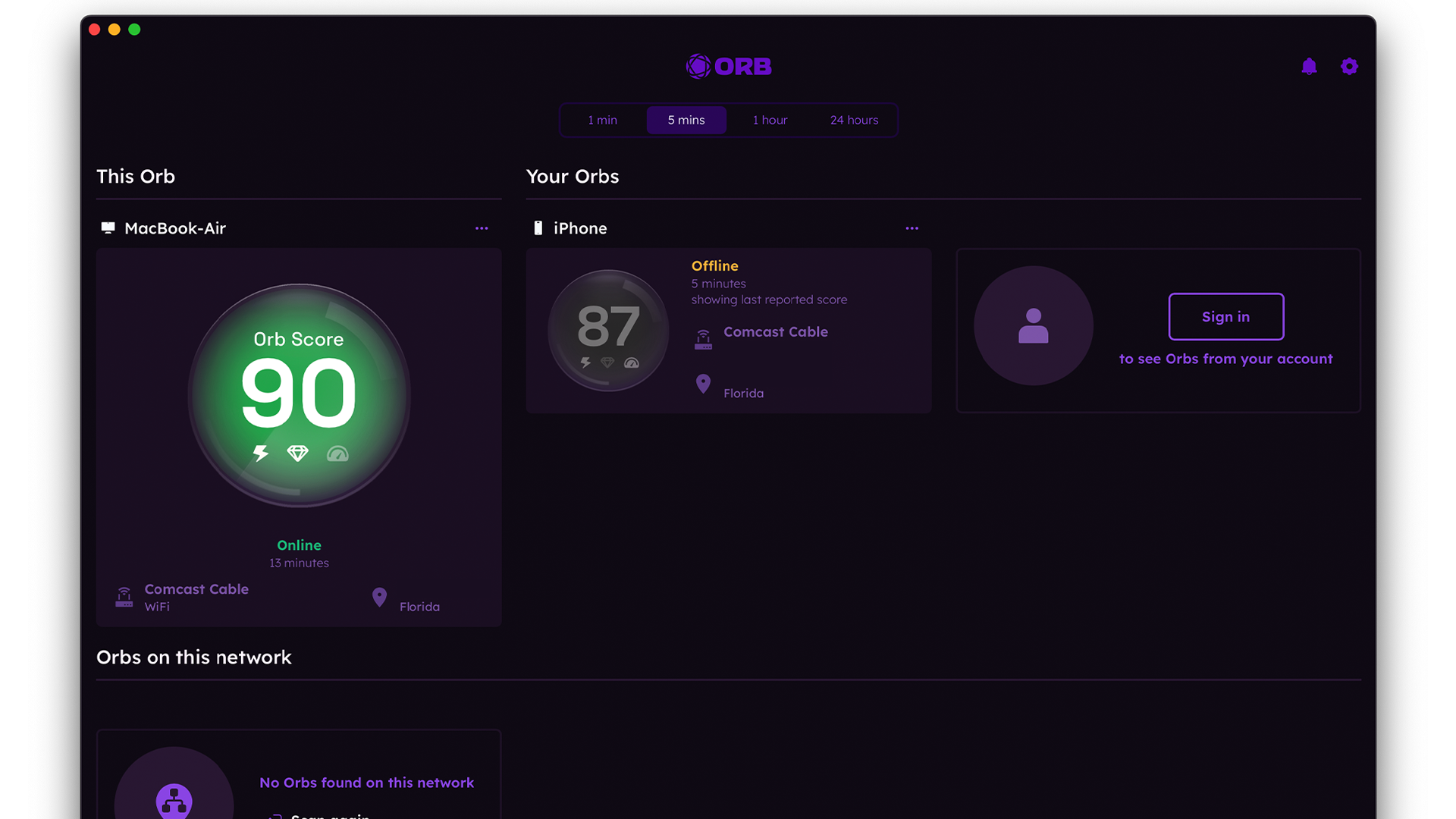Click diamond icon in iPhone orb
The width and height of the screenshot is (1456, 819).
click(x=607, y=362)
